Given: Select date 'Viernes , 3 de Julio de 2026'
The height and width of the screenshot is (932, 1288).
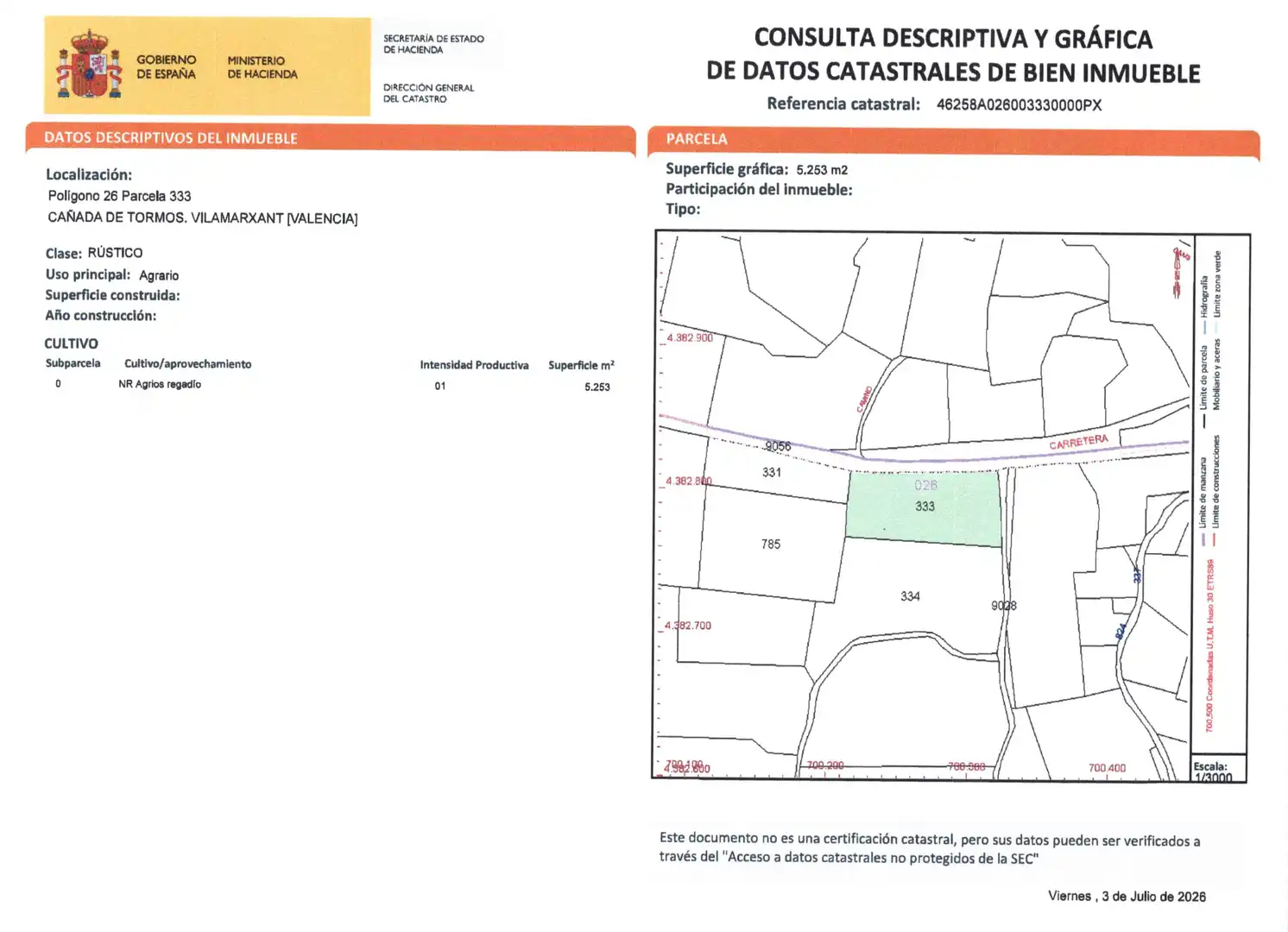Looking at the screenshot, I should click(x=1127, y=897).
